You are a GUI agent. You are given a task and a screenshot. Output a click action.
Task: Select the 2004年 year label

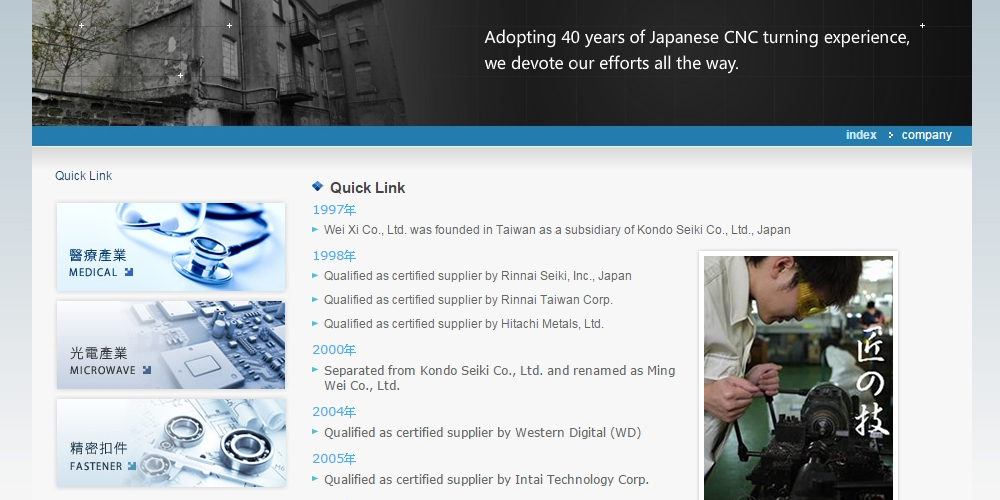point(334,412)
